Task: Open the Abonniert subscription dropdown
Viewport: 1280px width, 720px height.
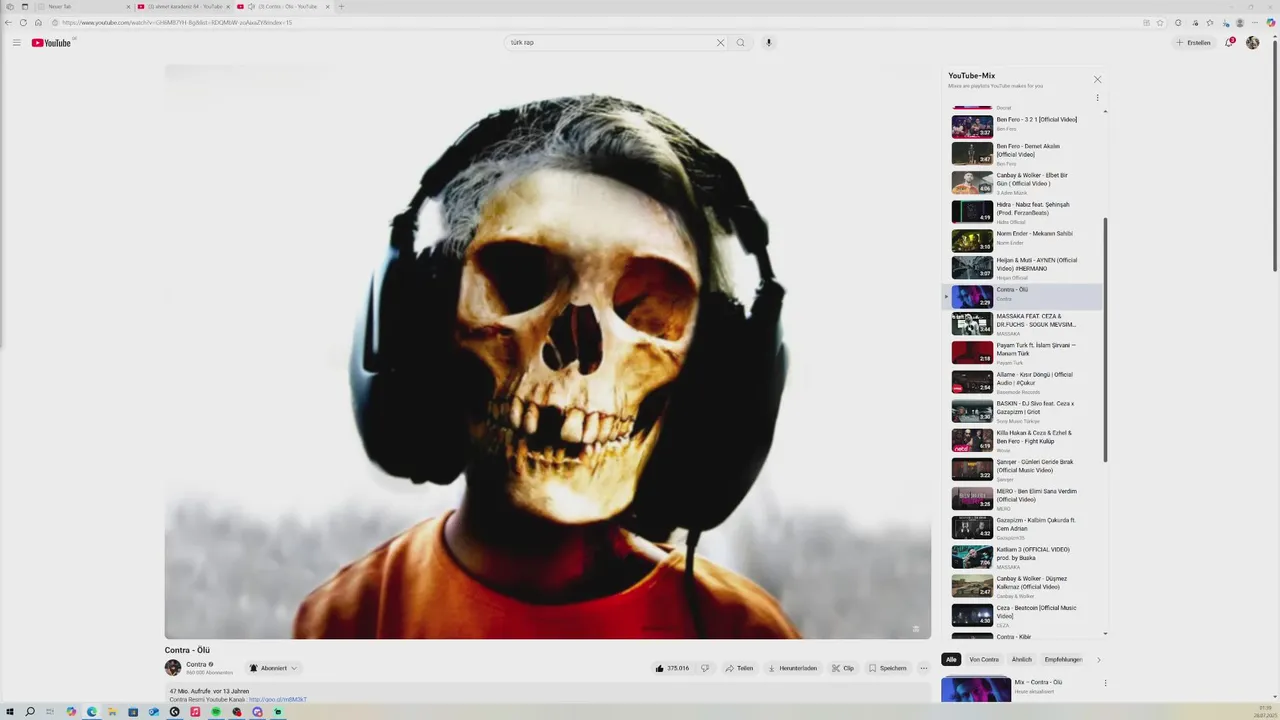Action: tap(273, 668)
